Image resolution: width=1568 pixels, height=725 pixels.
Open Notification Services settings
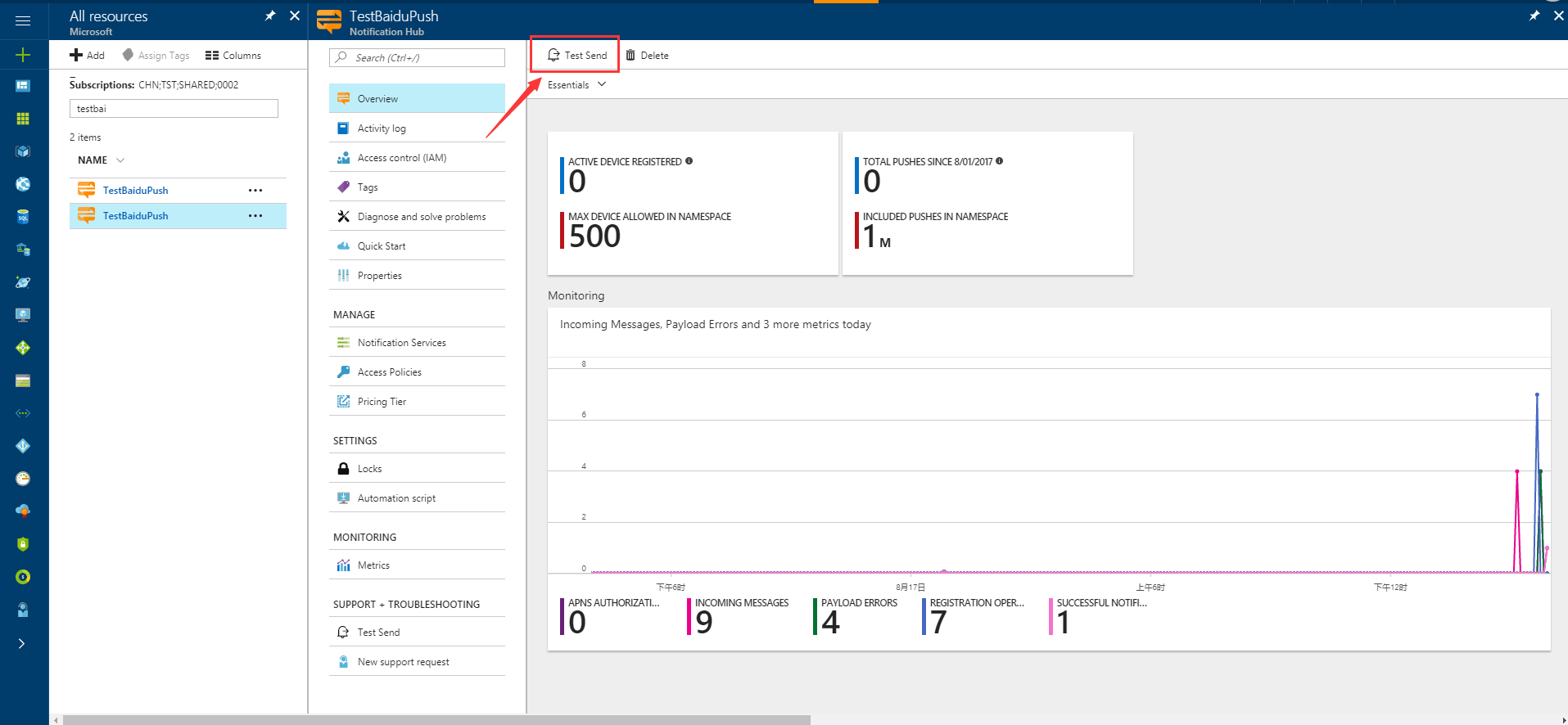(x=401, y=343)
